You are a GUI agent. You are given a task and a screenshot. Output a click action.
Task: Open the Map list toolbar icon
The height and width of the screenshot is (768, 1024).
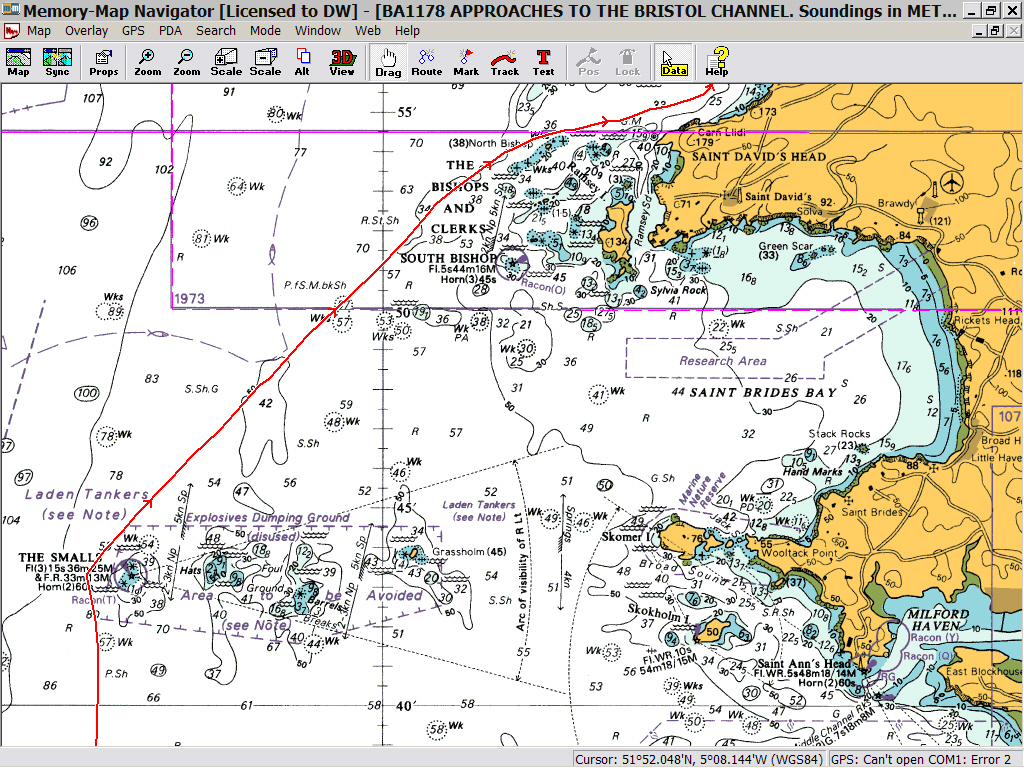click(18, 63)
